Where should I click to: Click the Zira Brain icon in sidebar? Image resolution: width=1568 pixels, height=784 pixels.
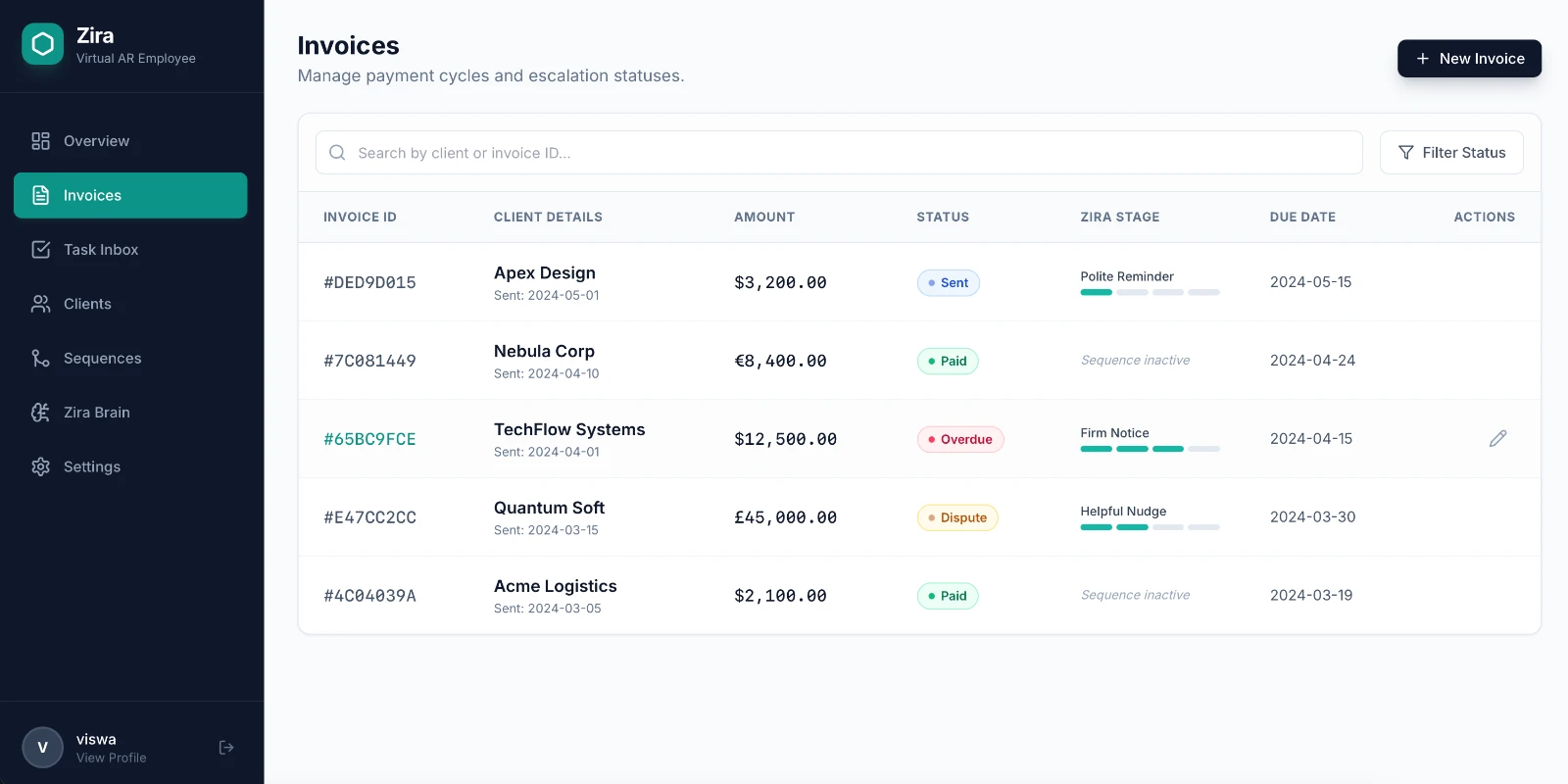[x=40, y=413]
